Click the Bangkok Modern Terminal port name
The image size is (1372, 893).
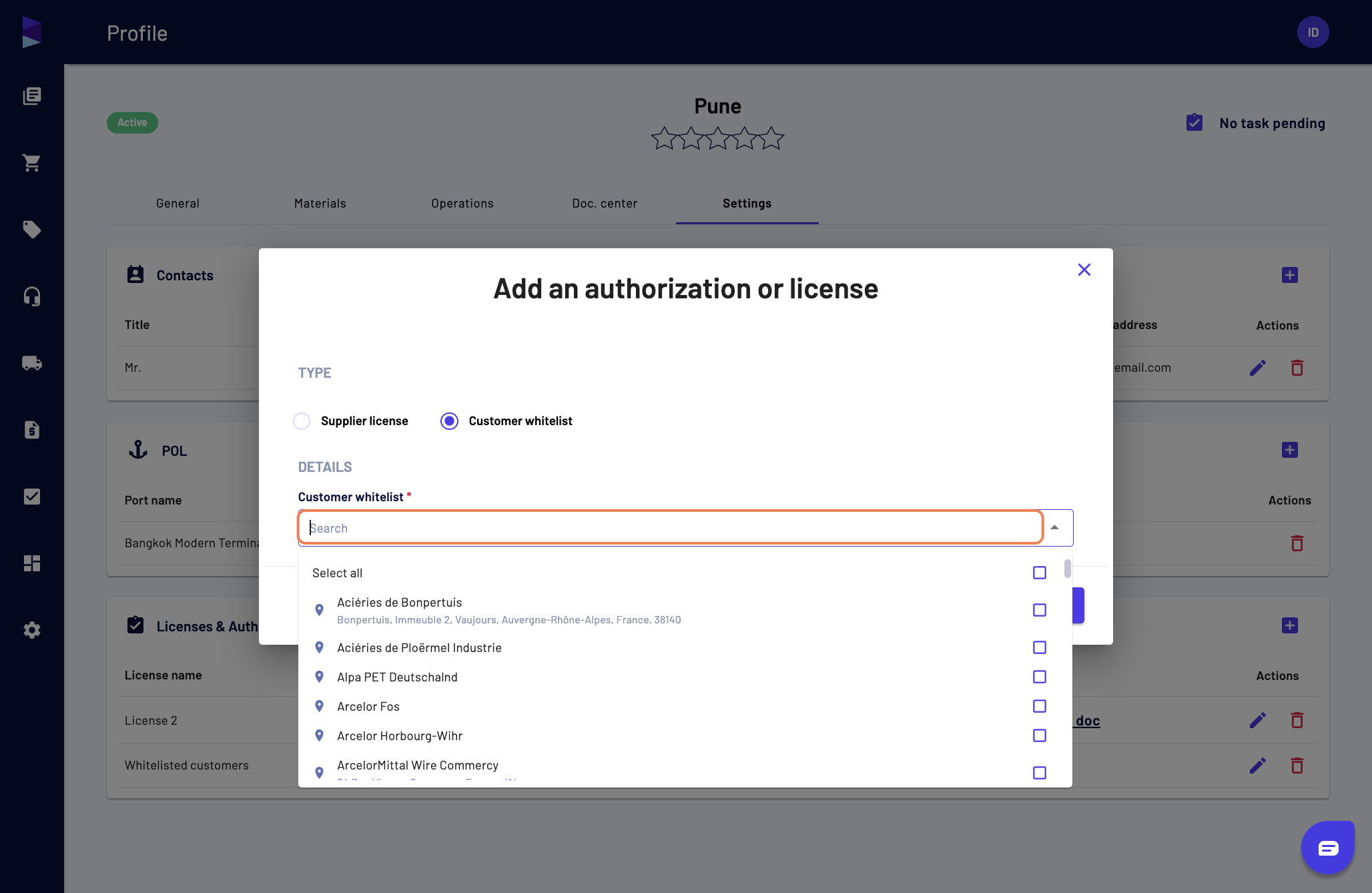(x=192, y=543)
